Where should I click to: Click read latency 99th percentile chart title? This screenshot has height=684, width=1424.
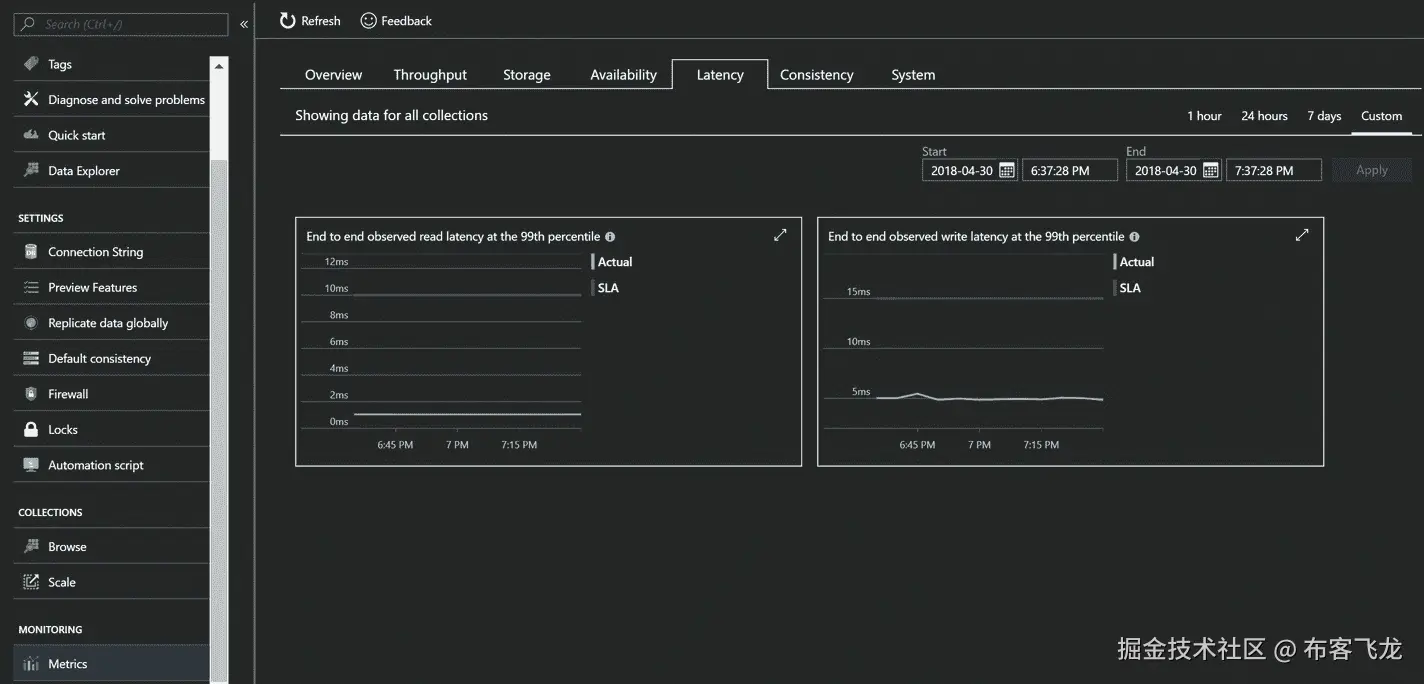tap(453, 237)
